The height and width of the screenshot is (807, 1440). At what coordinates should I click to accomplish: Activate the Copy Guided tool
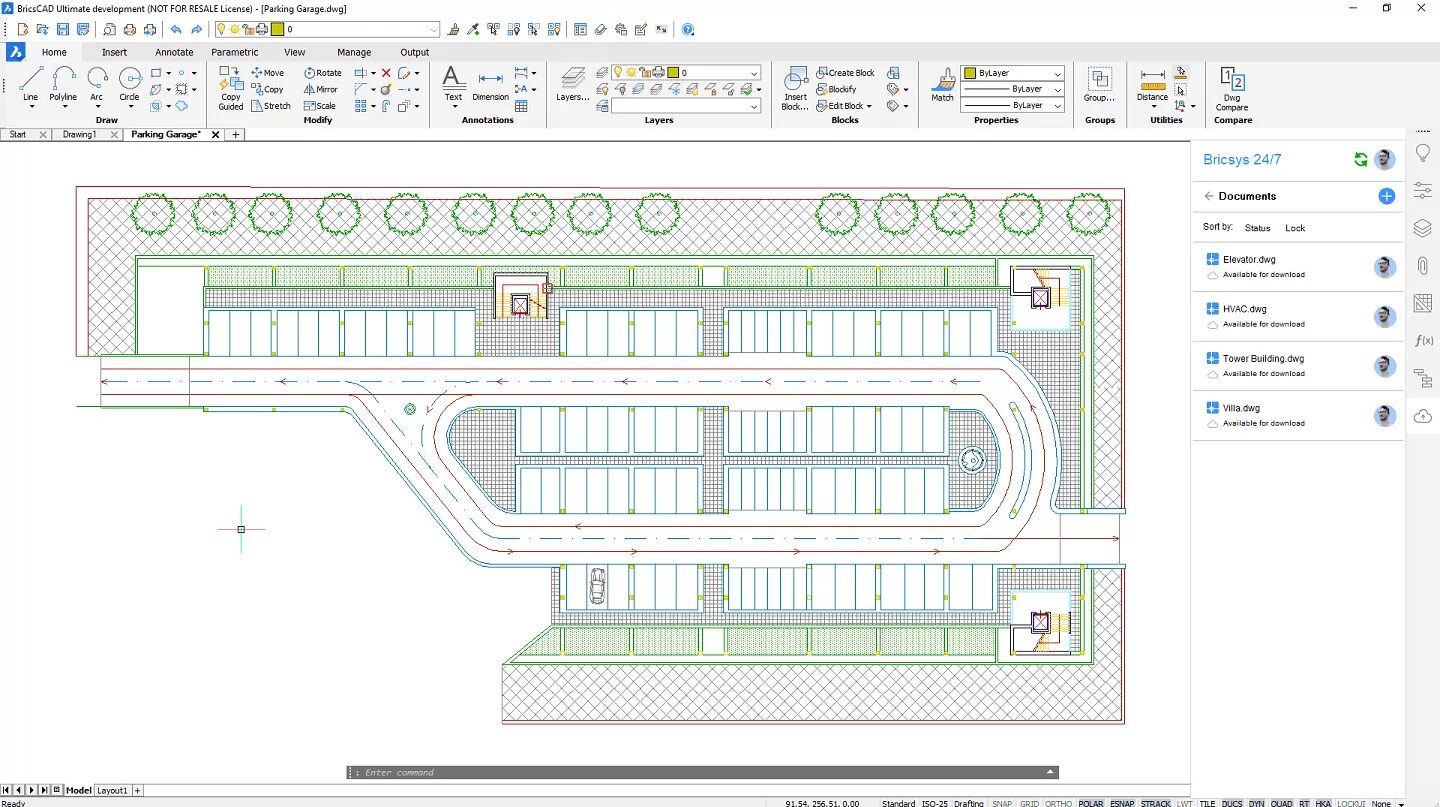[x=231, y=88]
